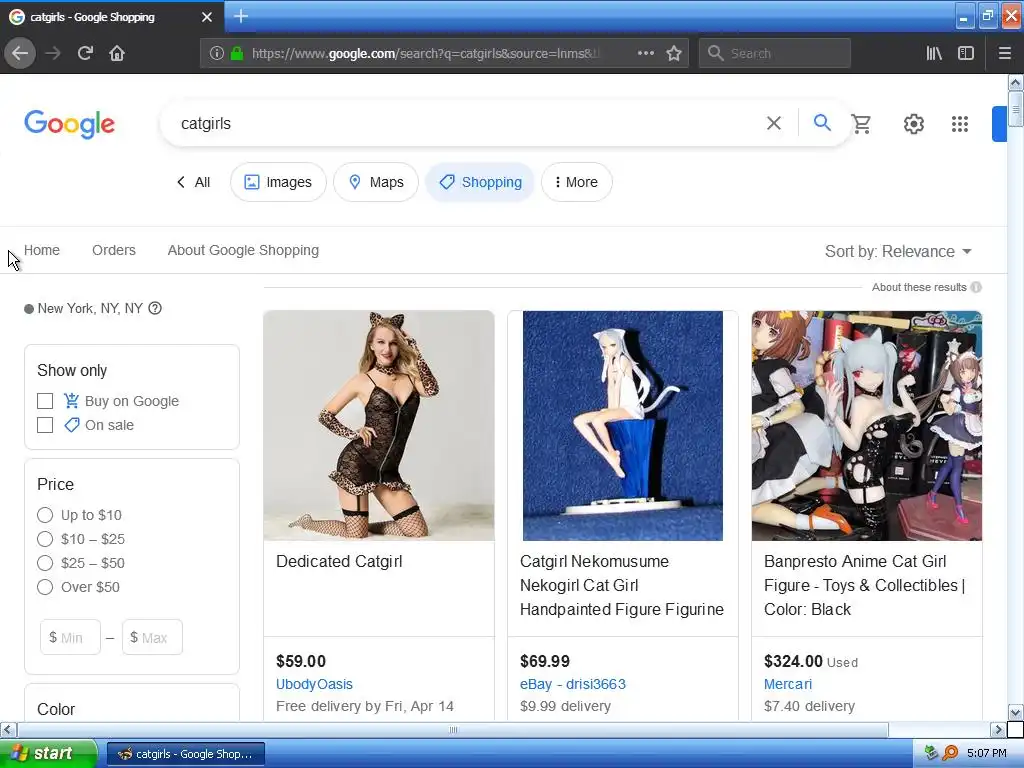Open the Firefox hamburger menu
Image resolution: width=1024 pixels, height=768 pixels.
pyautogui.click(x=1004, y=53)
